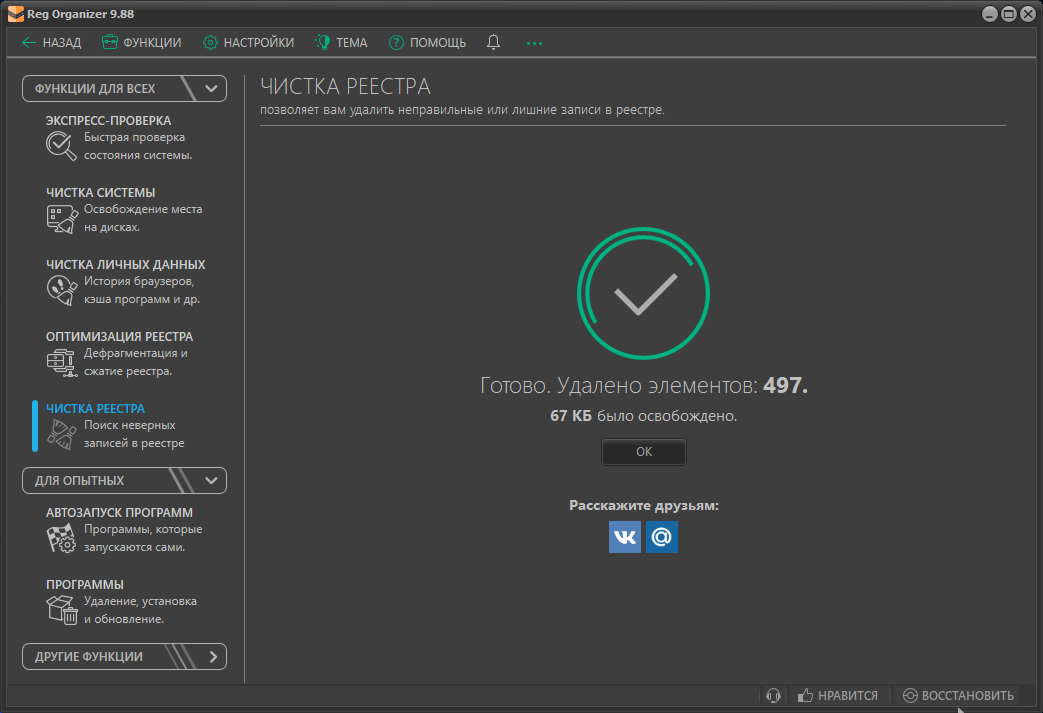Click the Mail.ru @ share icon
Image resolution: width=1043 pixels, height=713 pixels.
click(x=661, y=537)
